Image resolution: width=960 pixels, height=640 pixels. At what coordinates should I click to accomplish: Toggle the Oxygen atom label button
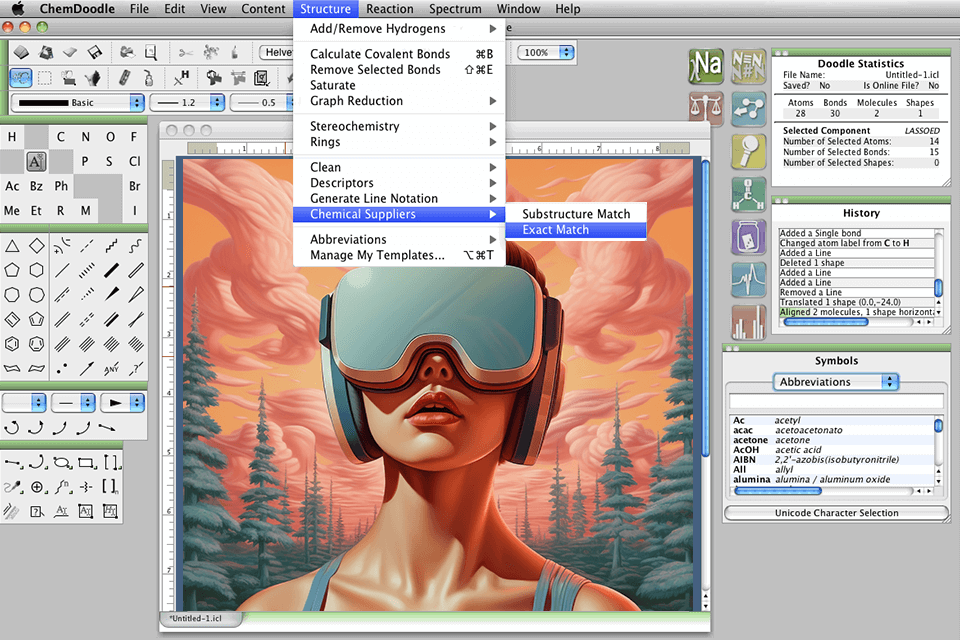click(110, 137)
